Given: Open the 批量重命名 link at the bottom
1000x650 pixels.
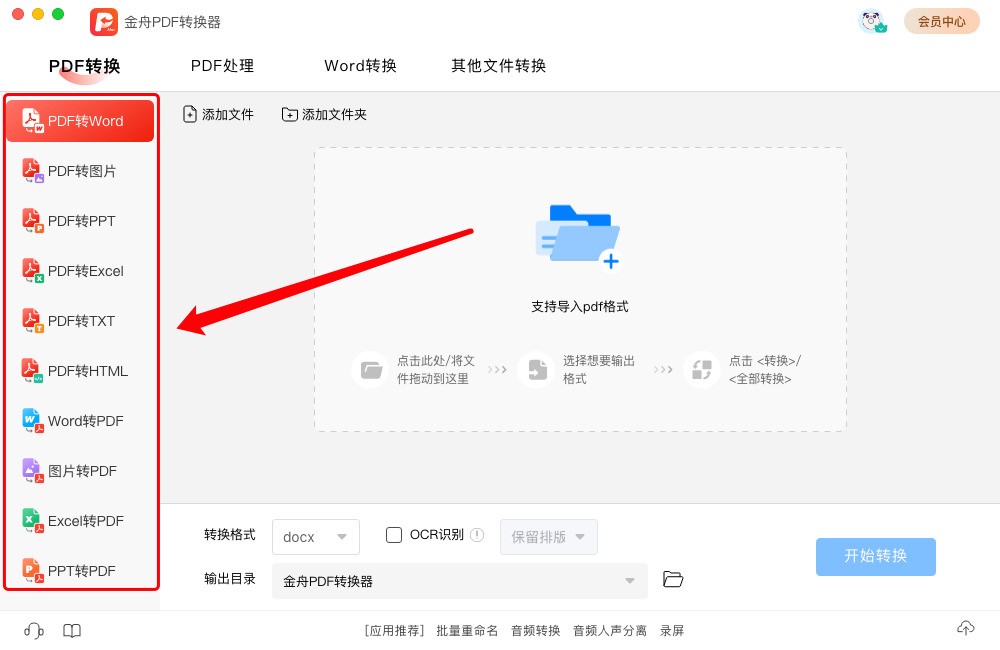Looking at the screenshot, I should pos(466,630).
